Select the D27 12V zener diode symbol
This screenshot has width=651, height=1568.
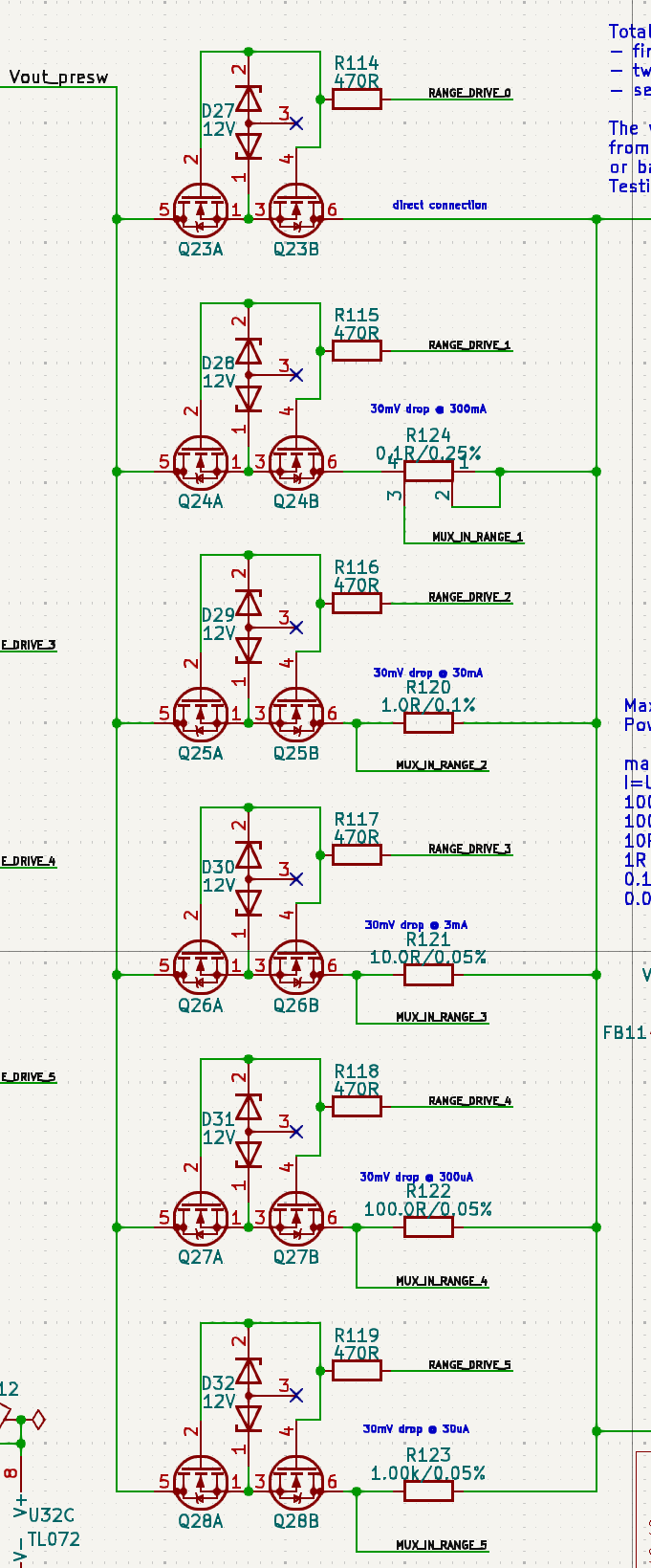(x=249, y=122)
